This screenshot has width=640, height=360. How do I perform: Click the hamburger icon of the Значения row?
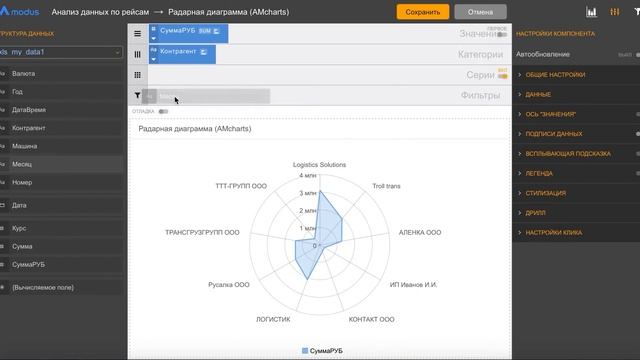click(x=138, y=33)
